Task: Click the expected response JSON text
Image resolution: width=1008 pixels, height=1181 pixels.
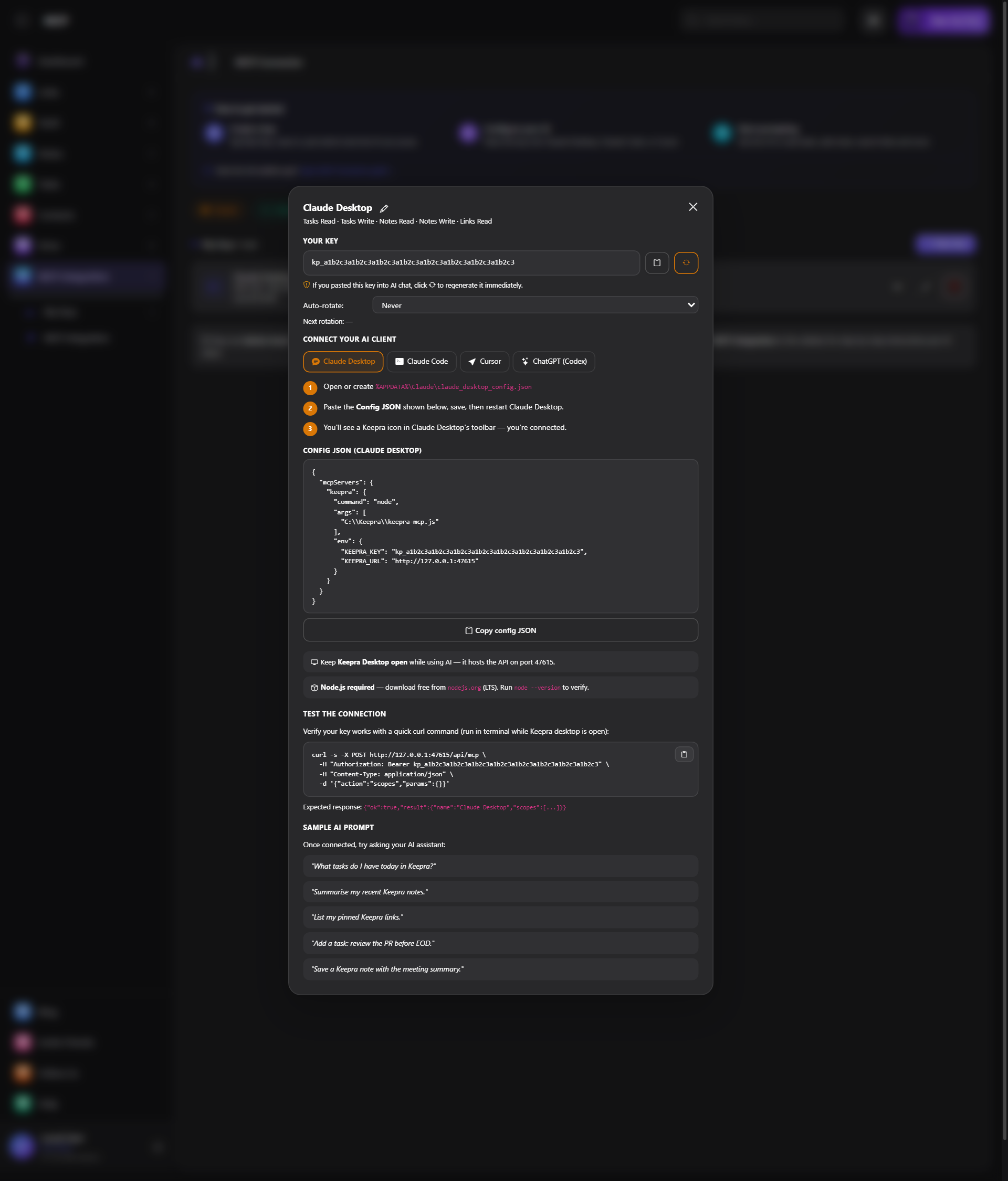Action: [465, 808]
